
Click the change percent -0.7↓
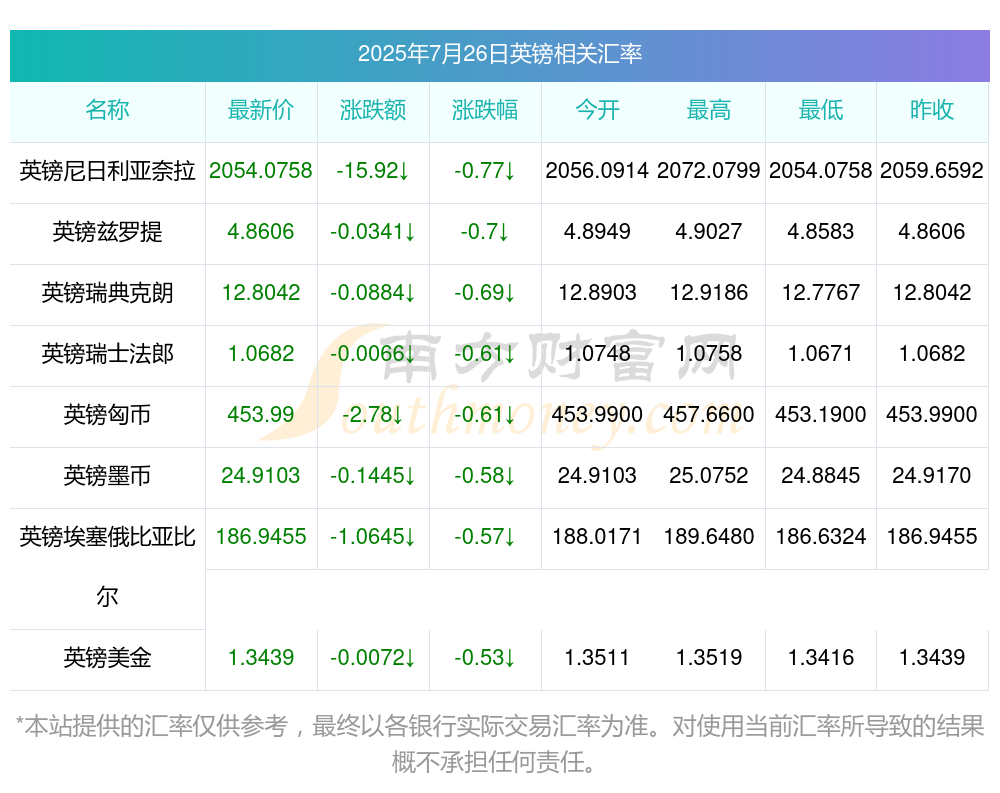[x=485, y=232]
